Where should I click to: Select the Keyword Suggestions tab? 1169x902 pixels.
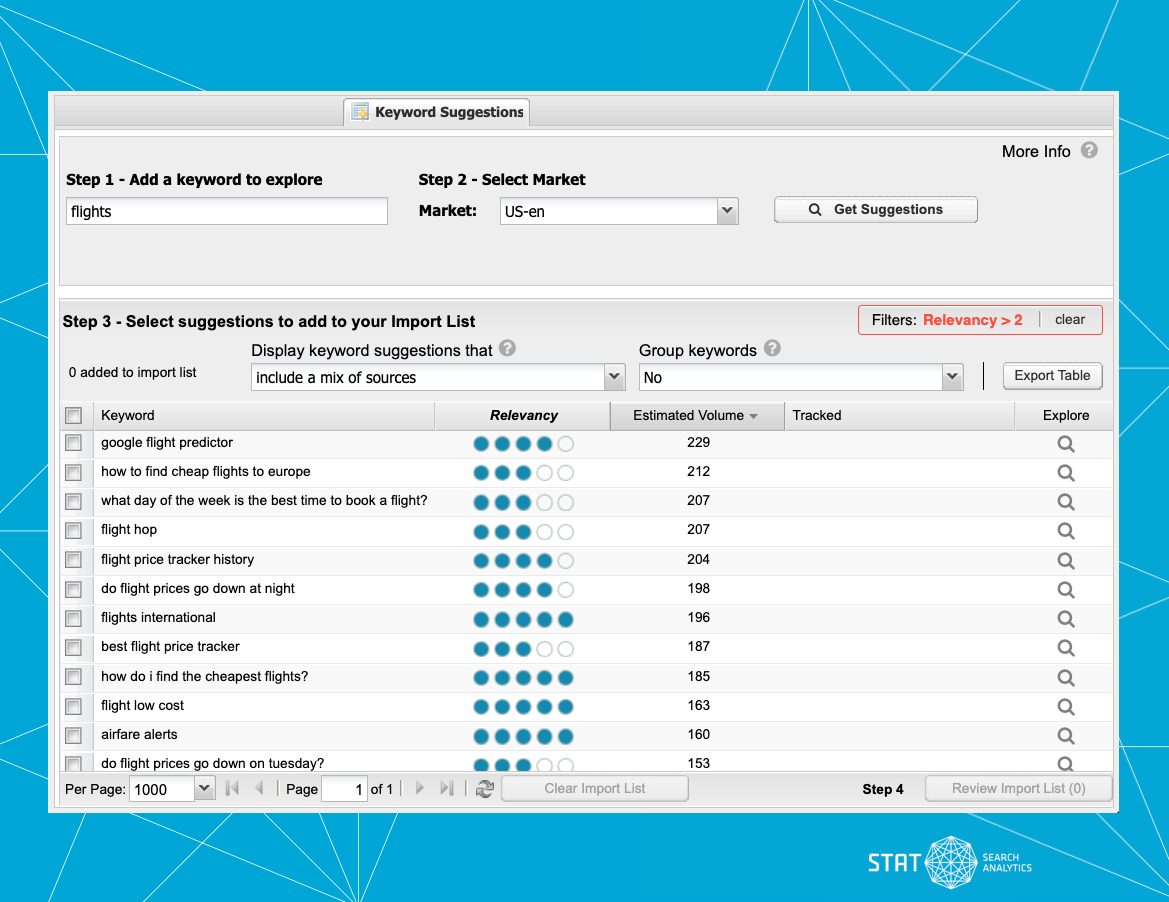[437, 112]
